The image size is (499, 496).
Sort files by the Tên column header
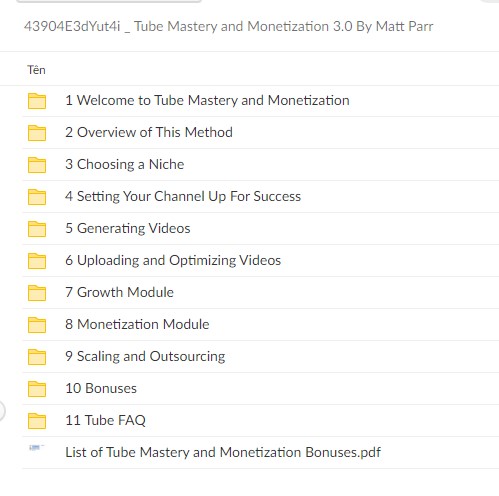tap(36, 70)
